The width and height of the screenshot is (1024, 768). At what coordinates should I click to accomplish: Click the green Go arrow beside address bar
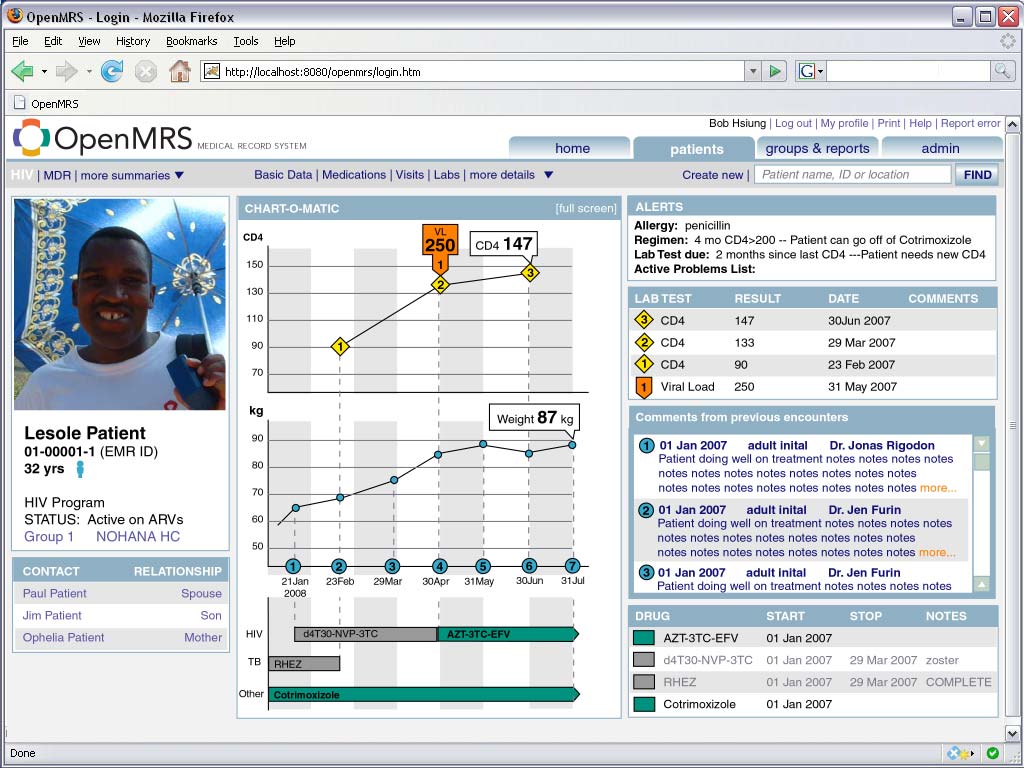(774, 71)
